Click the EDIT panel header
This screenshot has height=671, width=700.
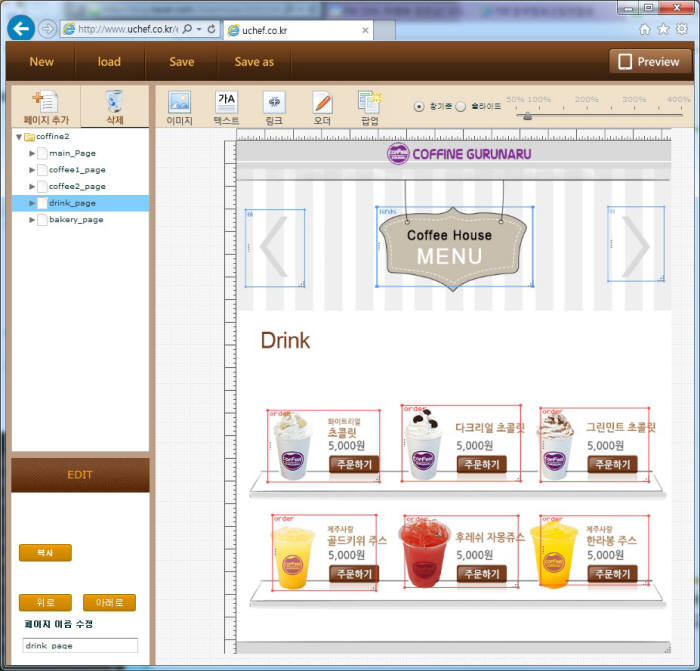click(x=80, y=475)
